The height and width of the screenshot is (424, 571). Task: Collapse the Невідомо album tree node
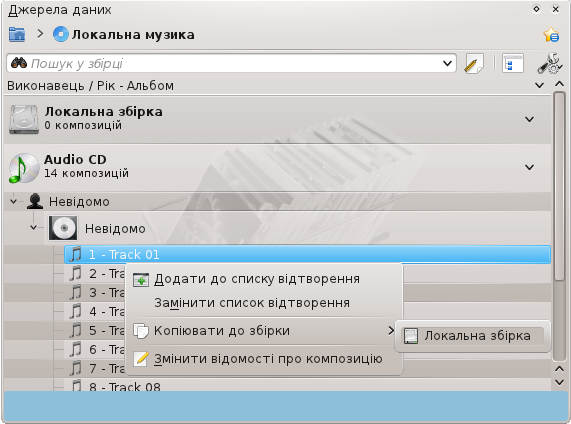coord(34,228)
